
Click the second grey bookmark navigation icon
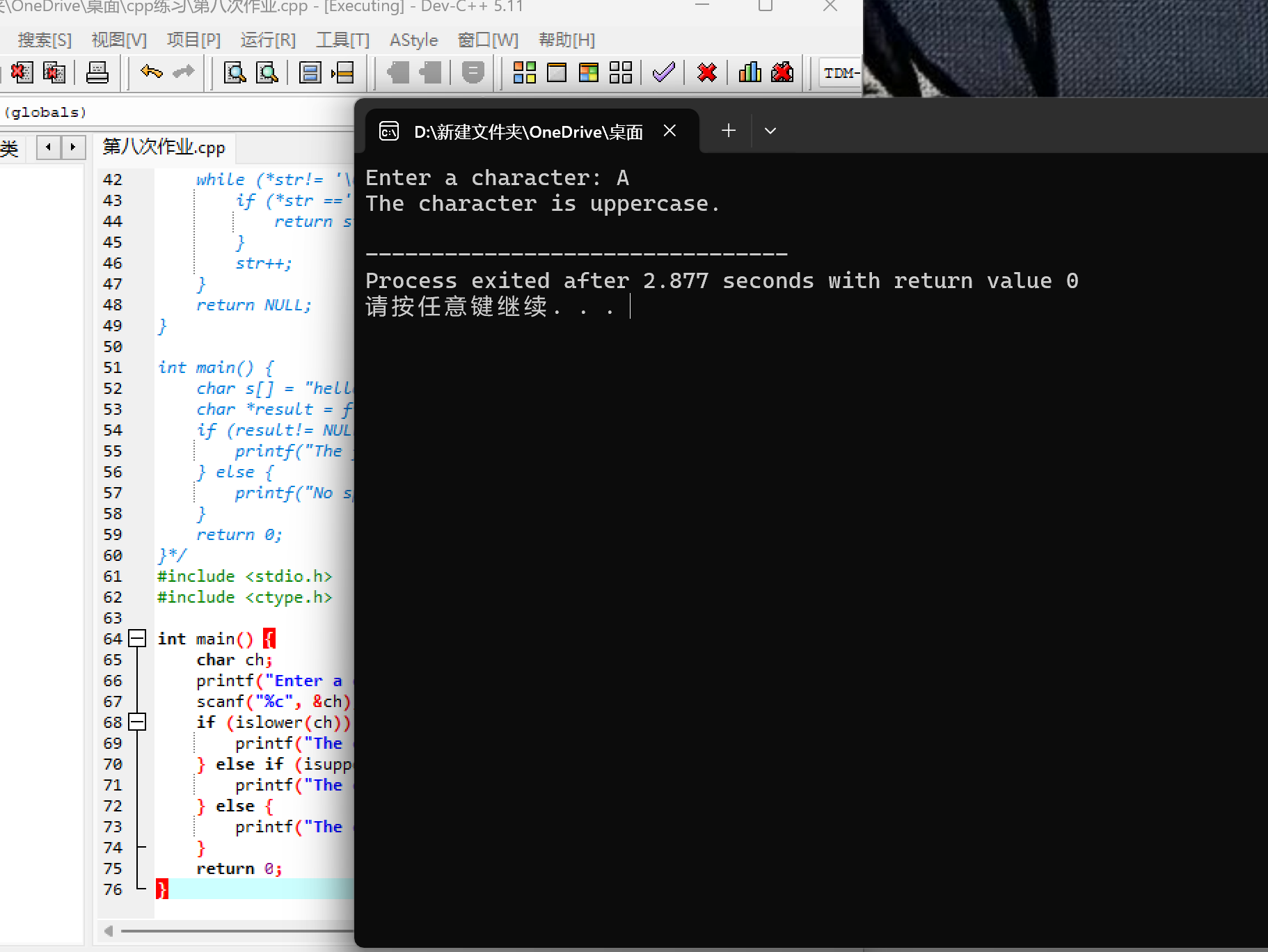coord(431,72)
